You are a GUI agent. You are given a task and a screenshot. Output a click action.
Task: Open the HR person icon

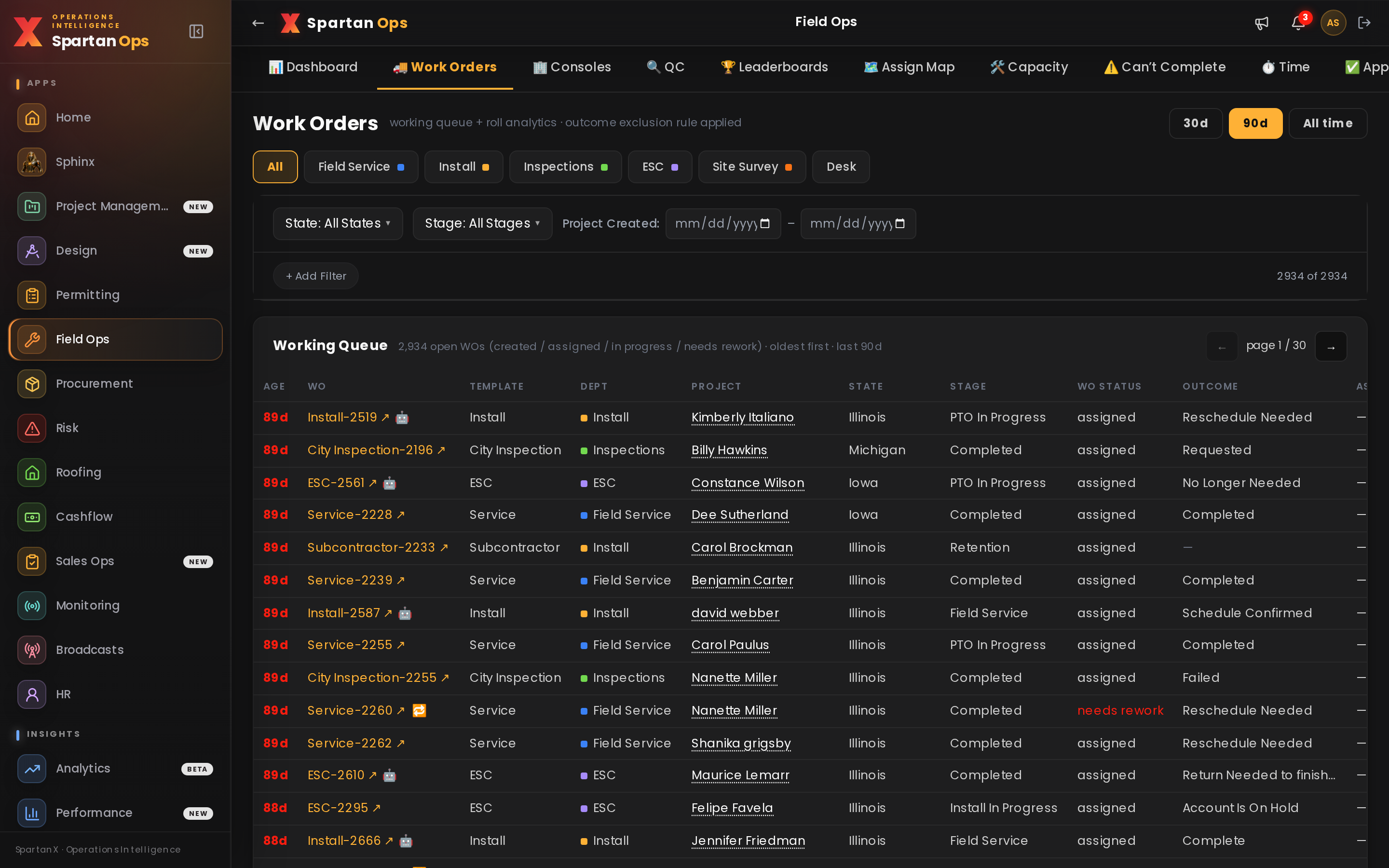32,694
